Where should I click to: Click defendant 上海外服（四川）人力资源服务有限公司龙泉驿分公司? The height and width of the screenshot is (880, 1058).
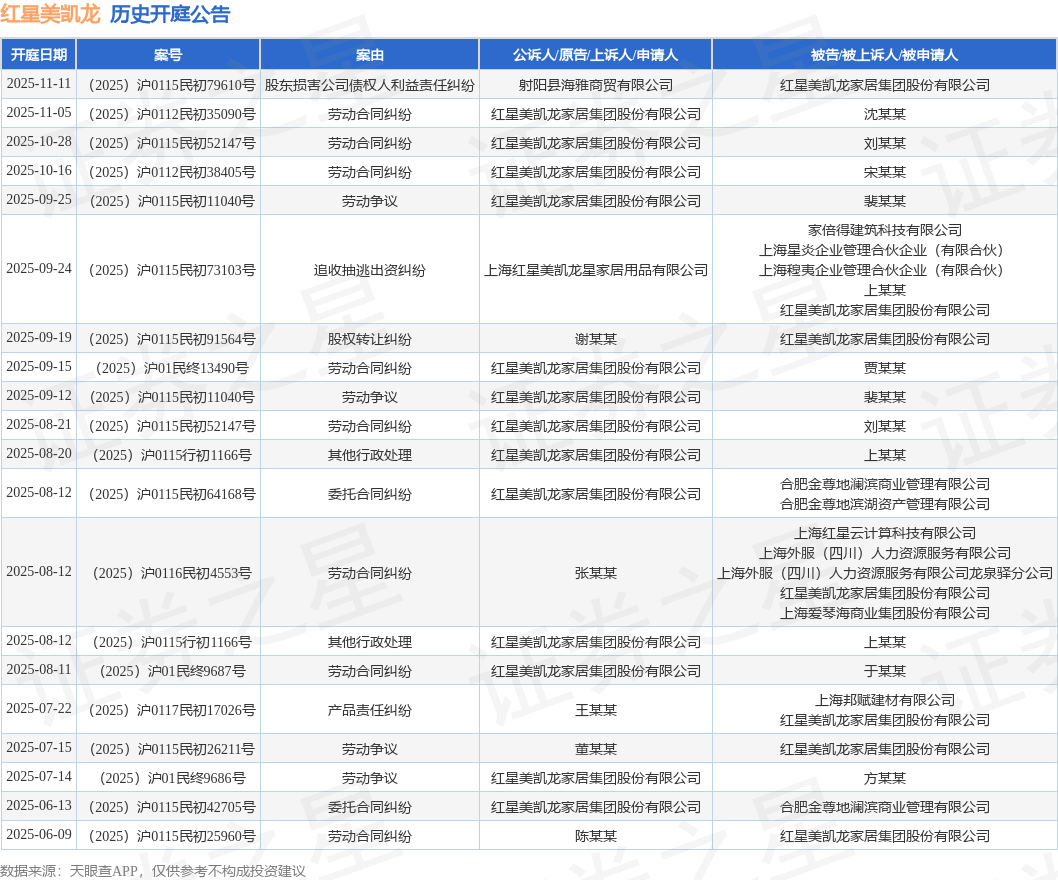click(x=885, y=573)
